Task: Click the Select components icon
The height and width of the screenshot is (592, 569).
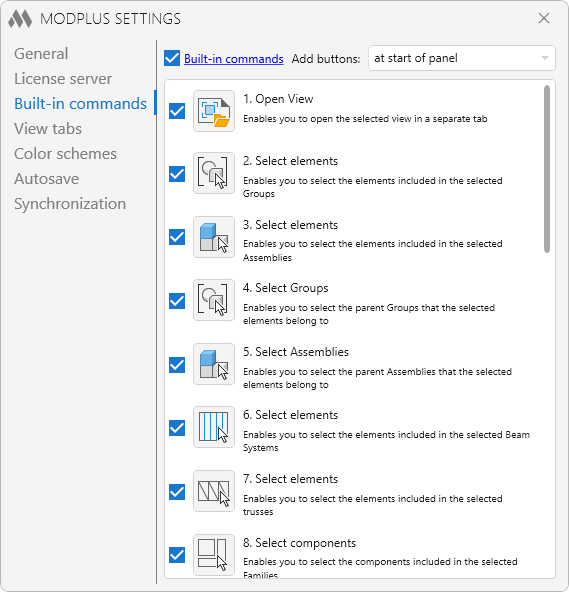Action: point(214,555)
